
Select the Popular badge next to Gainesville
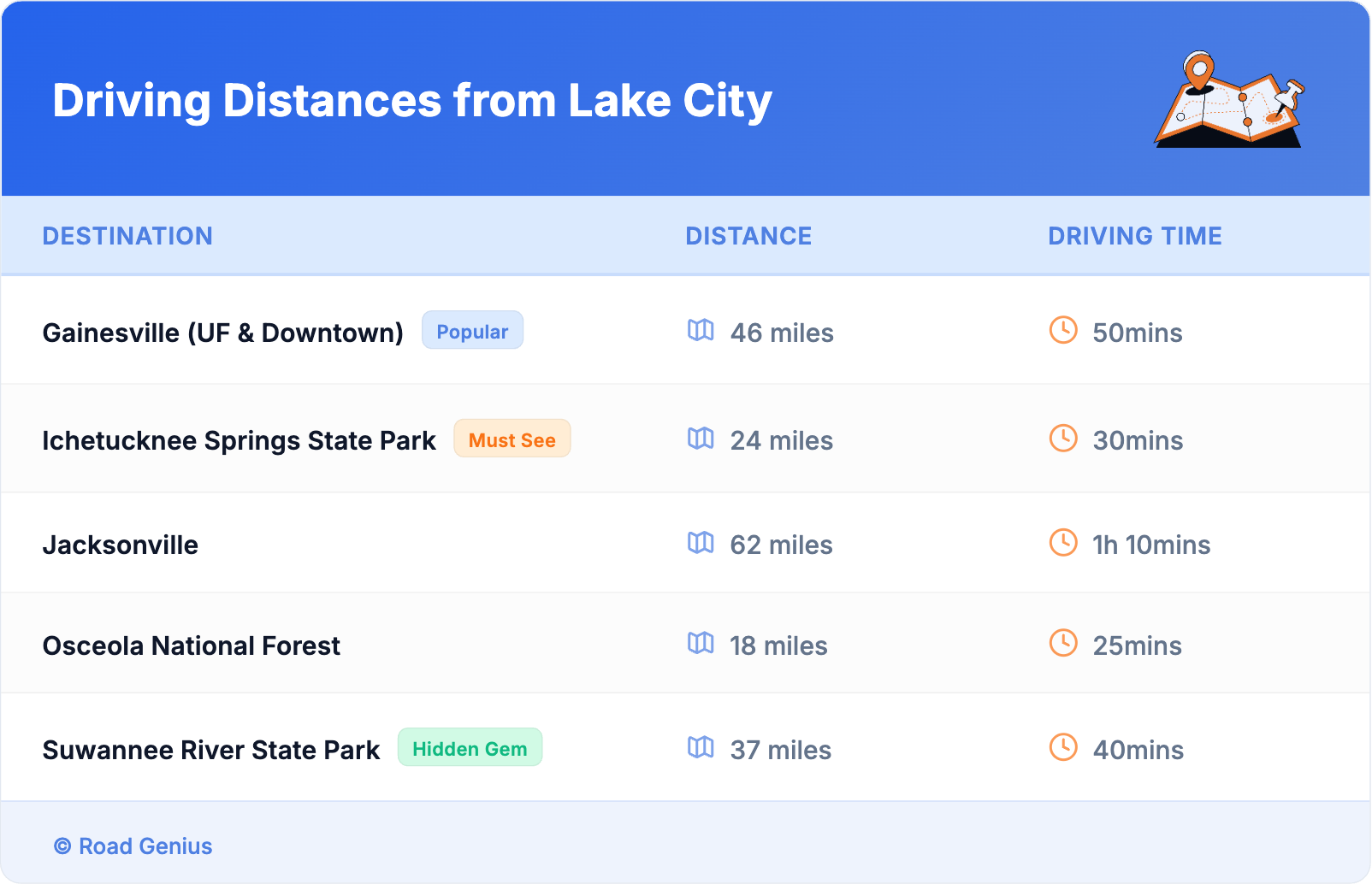click(x=472, y=331)
